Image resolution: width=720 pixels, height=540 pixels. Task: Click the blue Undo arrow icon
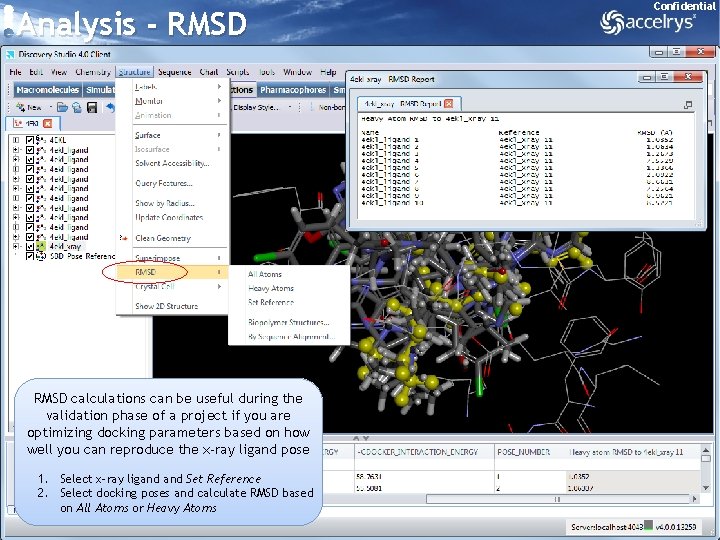(110, 107)
